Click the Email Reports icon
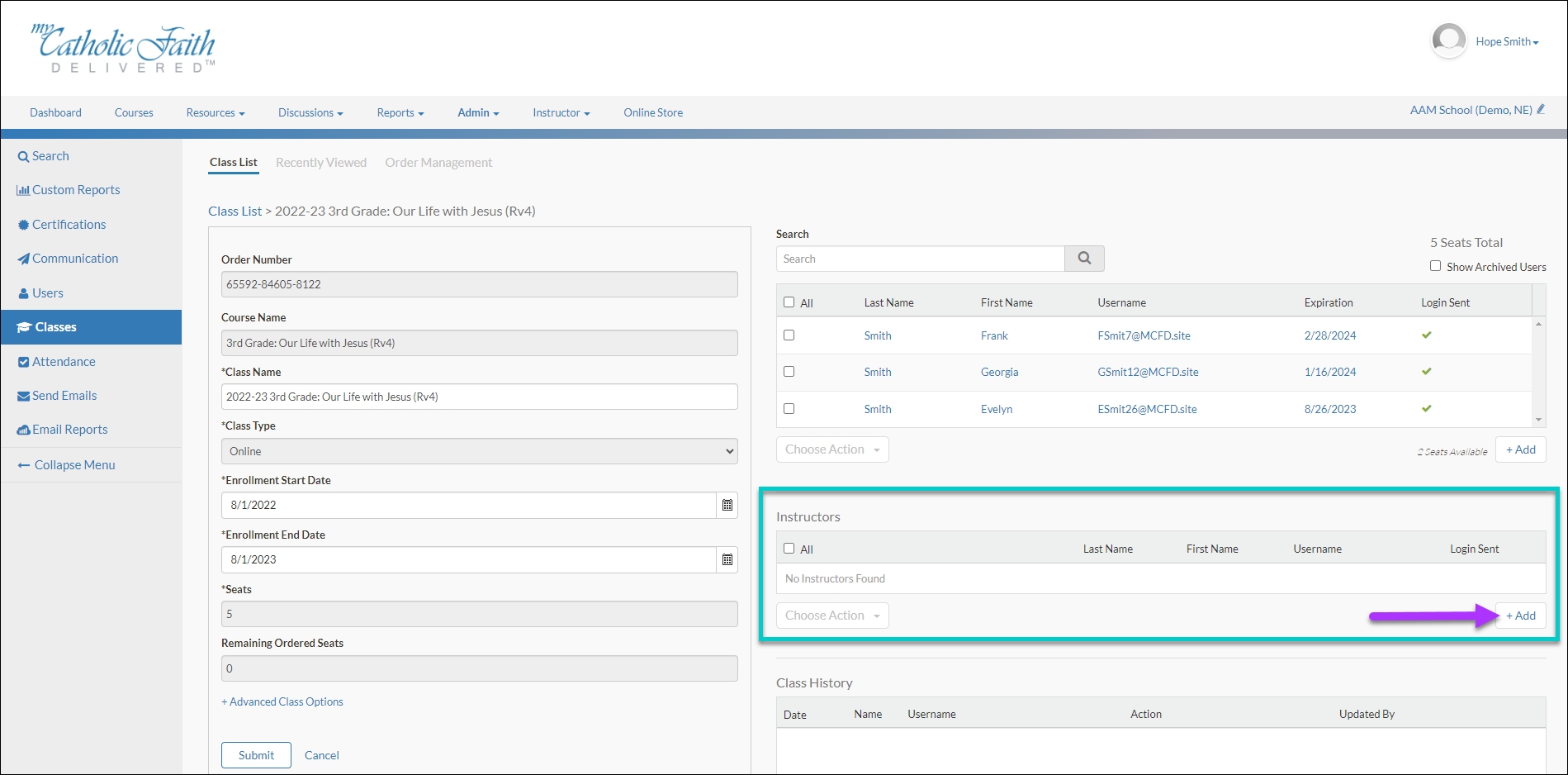Image resolution: width=1568 pixels, height=775 pixels. click(x=23, y=430)
